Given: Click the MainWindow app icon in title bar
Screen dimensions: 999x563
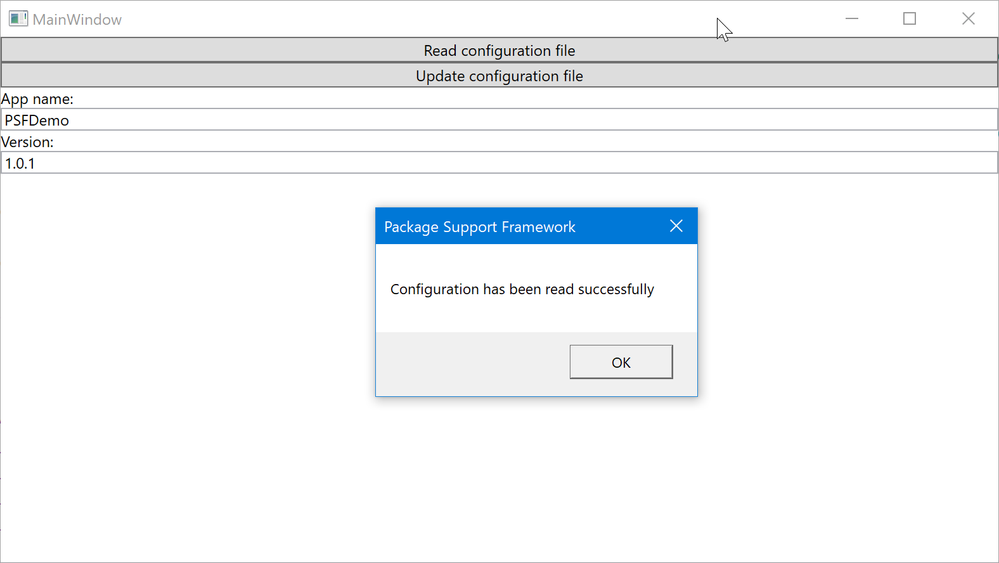Looking at the screenshot, I should [x=18, y=19].
